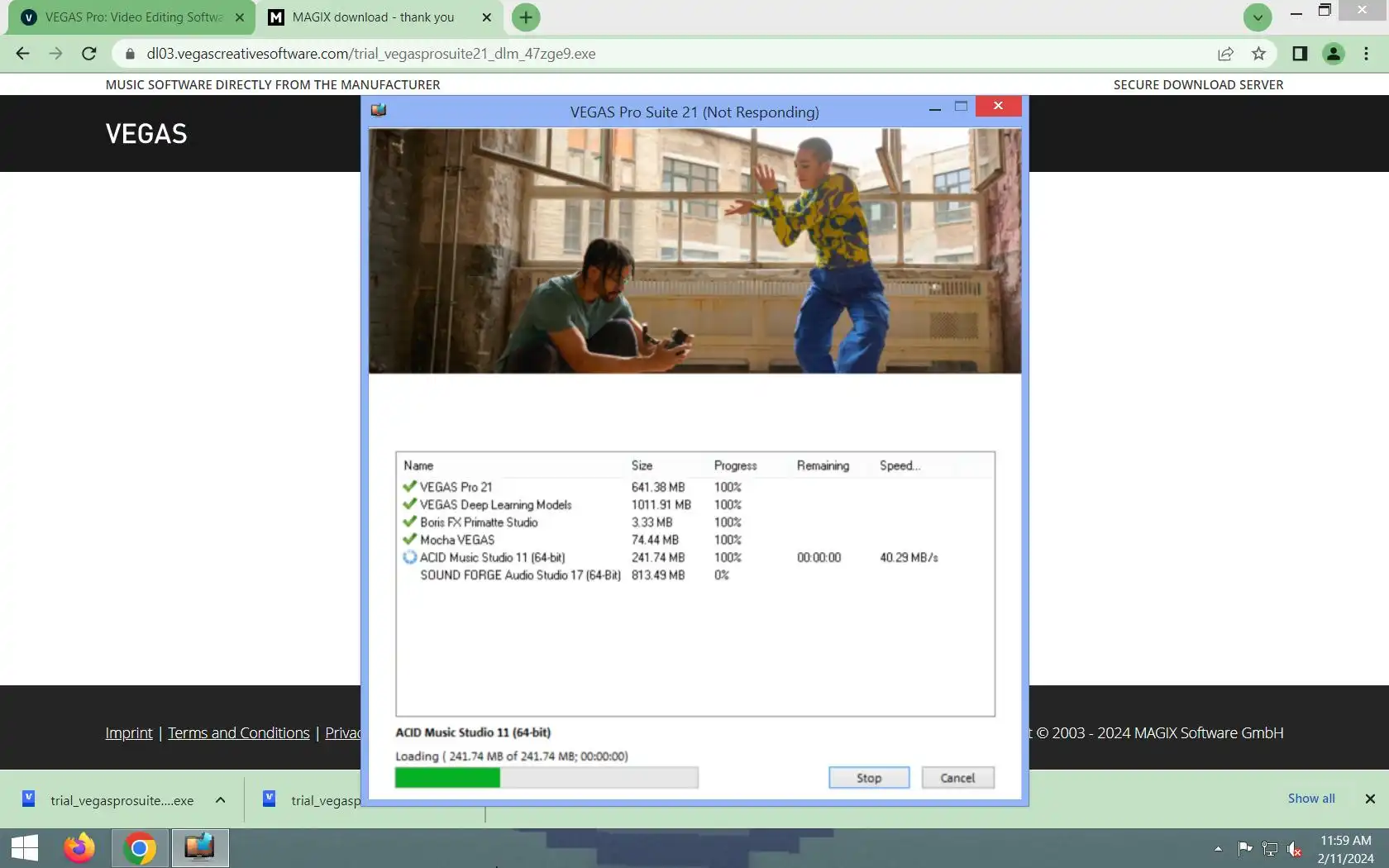Click the browser back arrow
This screenshot has height=868, width=1389.
[22, 54]
